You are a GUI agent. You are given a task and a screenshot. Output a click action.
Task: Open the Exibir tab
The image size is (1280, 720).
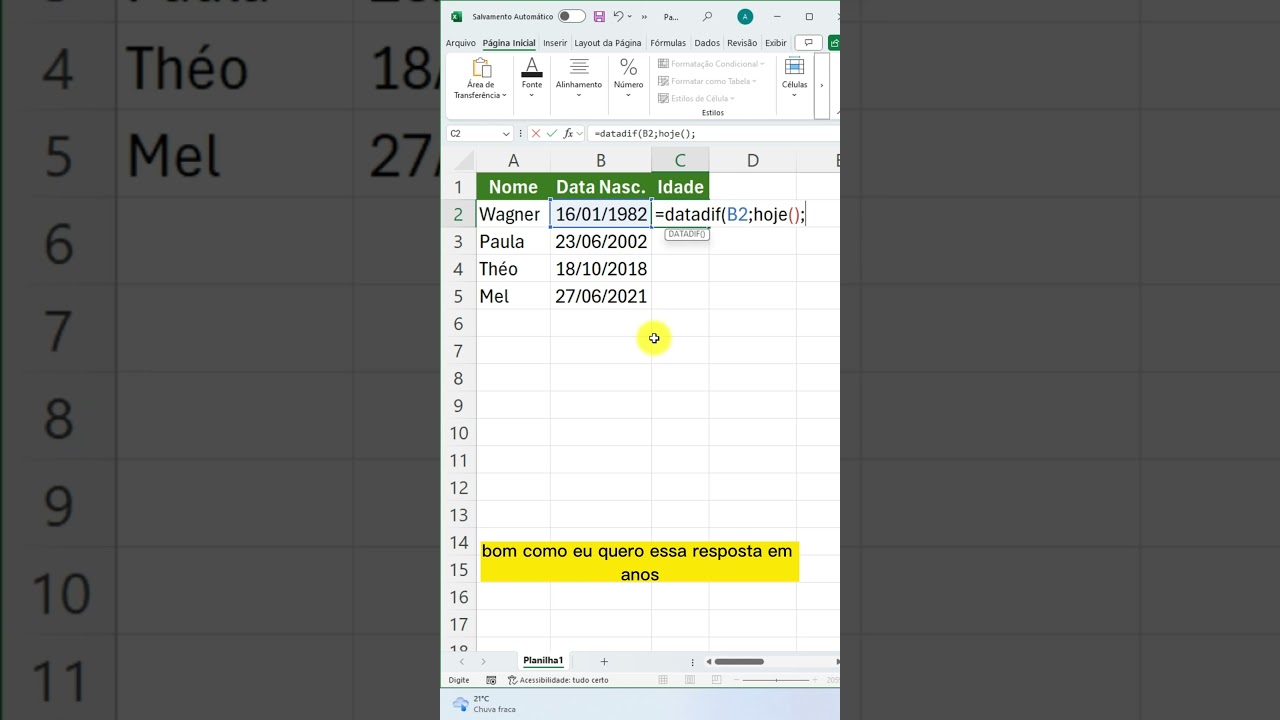coord(776,43)
